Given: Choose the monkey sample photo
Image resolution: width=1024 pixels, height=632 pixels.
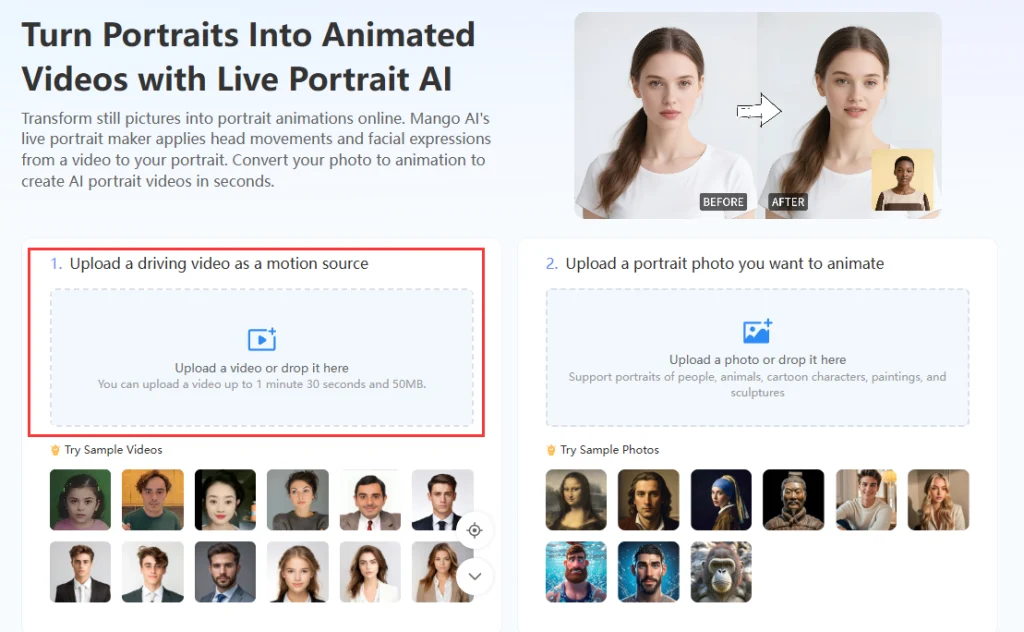Looking at the screenshot, I should pyautogui.click(x=720, y=572).
